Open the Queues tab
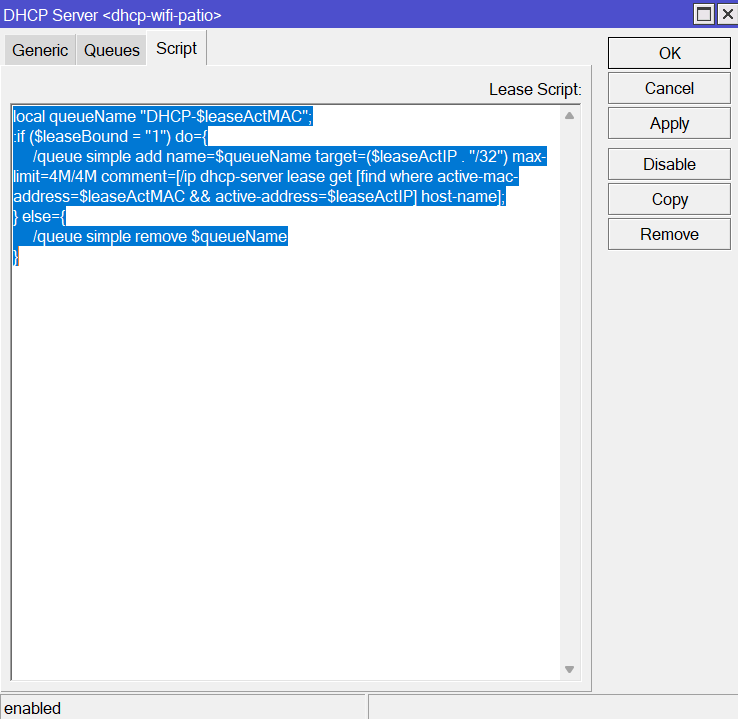The image size is (738, 719). pos(111,50)
